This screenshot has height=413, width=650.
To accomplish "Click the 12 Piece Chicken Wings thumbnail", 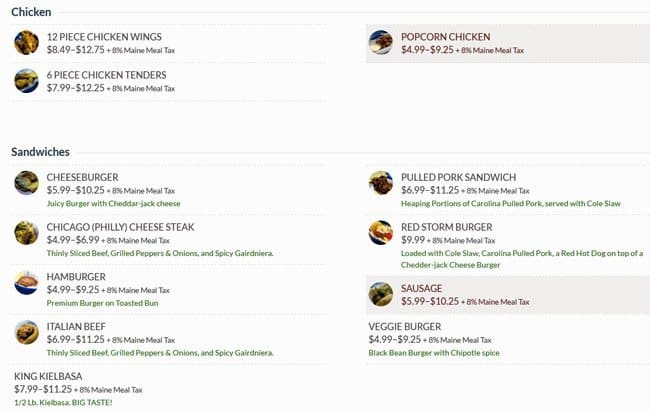I will coord(27,42).
